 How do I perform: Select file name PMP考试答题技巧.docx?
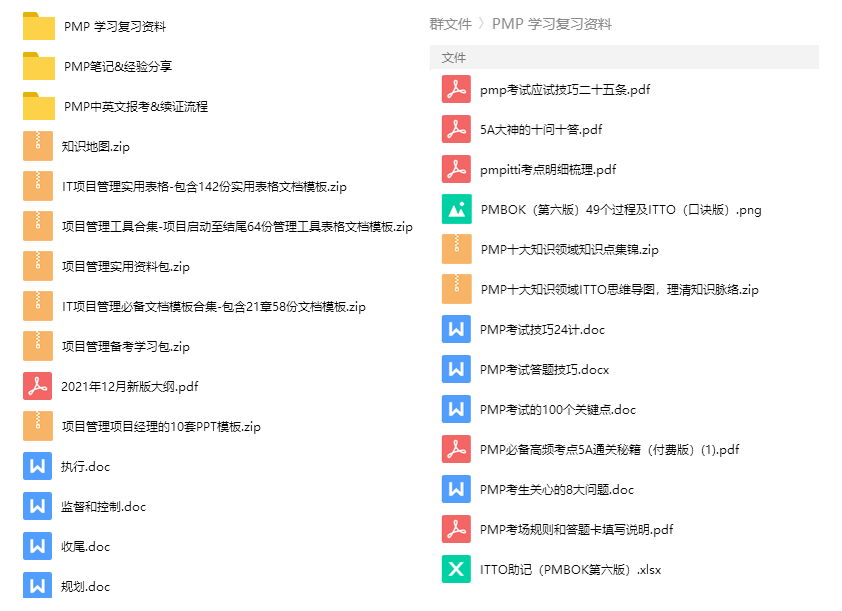click(x=545, y=369)
